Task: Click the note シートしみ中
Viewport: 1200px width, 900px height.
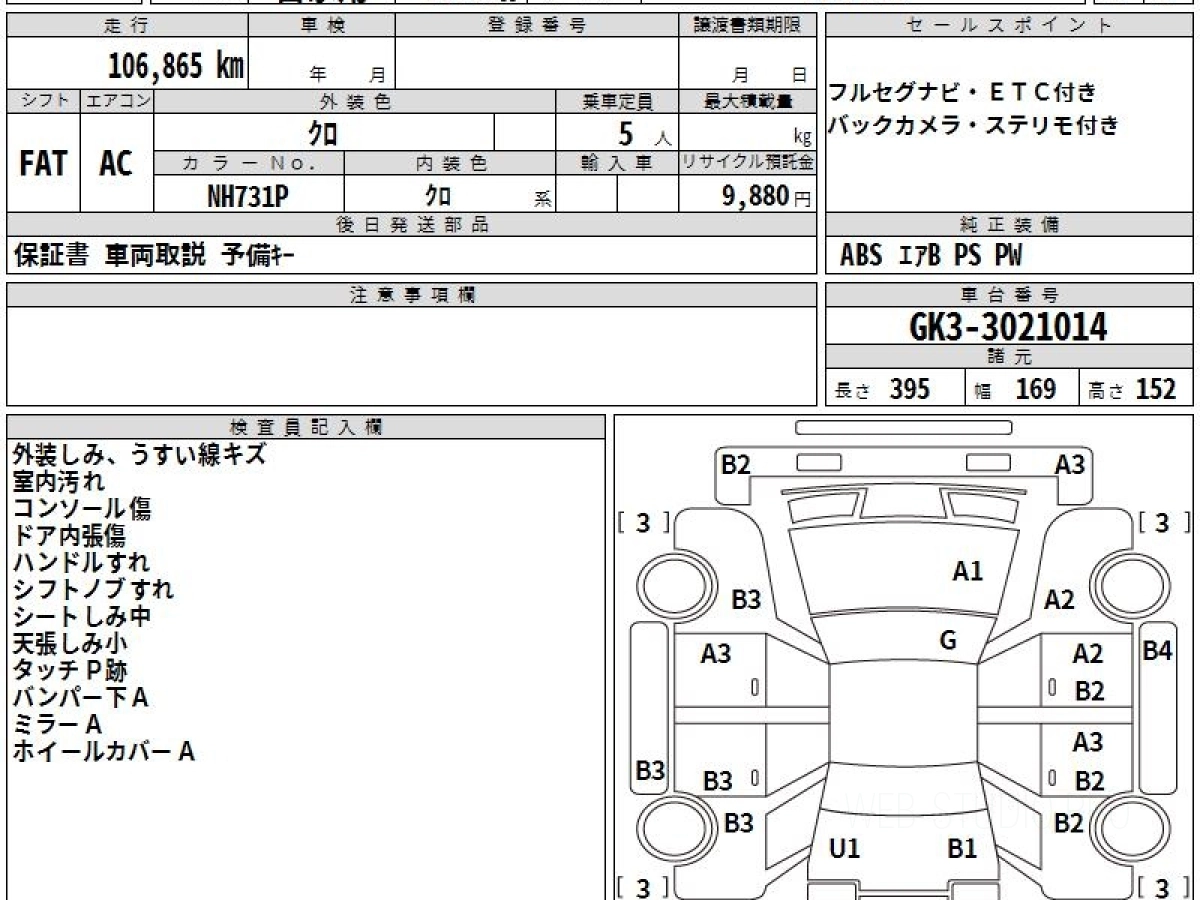Action: [82, 617]
